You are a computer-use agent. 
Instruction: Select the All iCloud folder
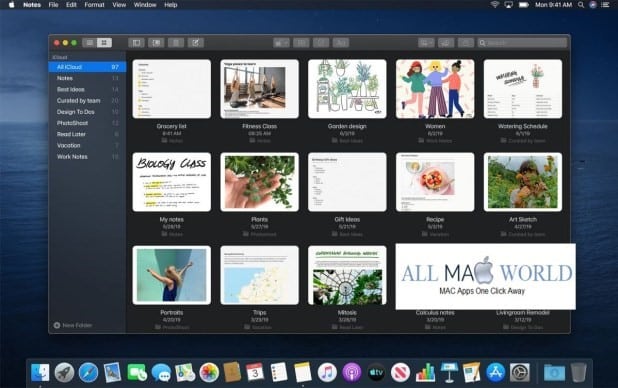[87, 67]
